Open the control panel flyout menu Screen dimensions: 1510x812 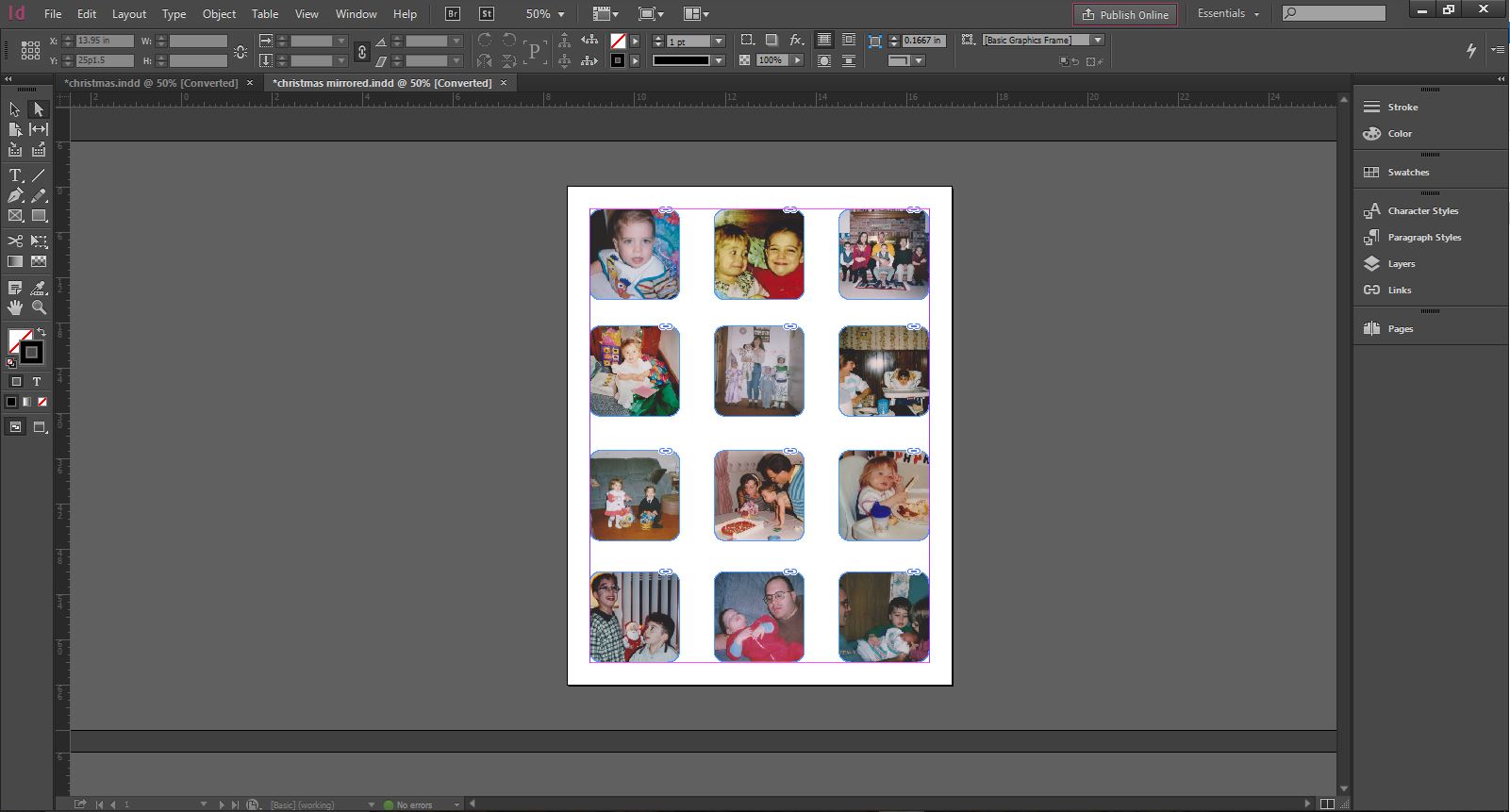1498,50
